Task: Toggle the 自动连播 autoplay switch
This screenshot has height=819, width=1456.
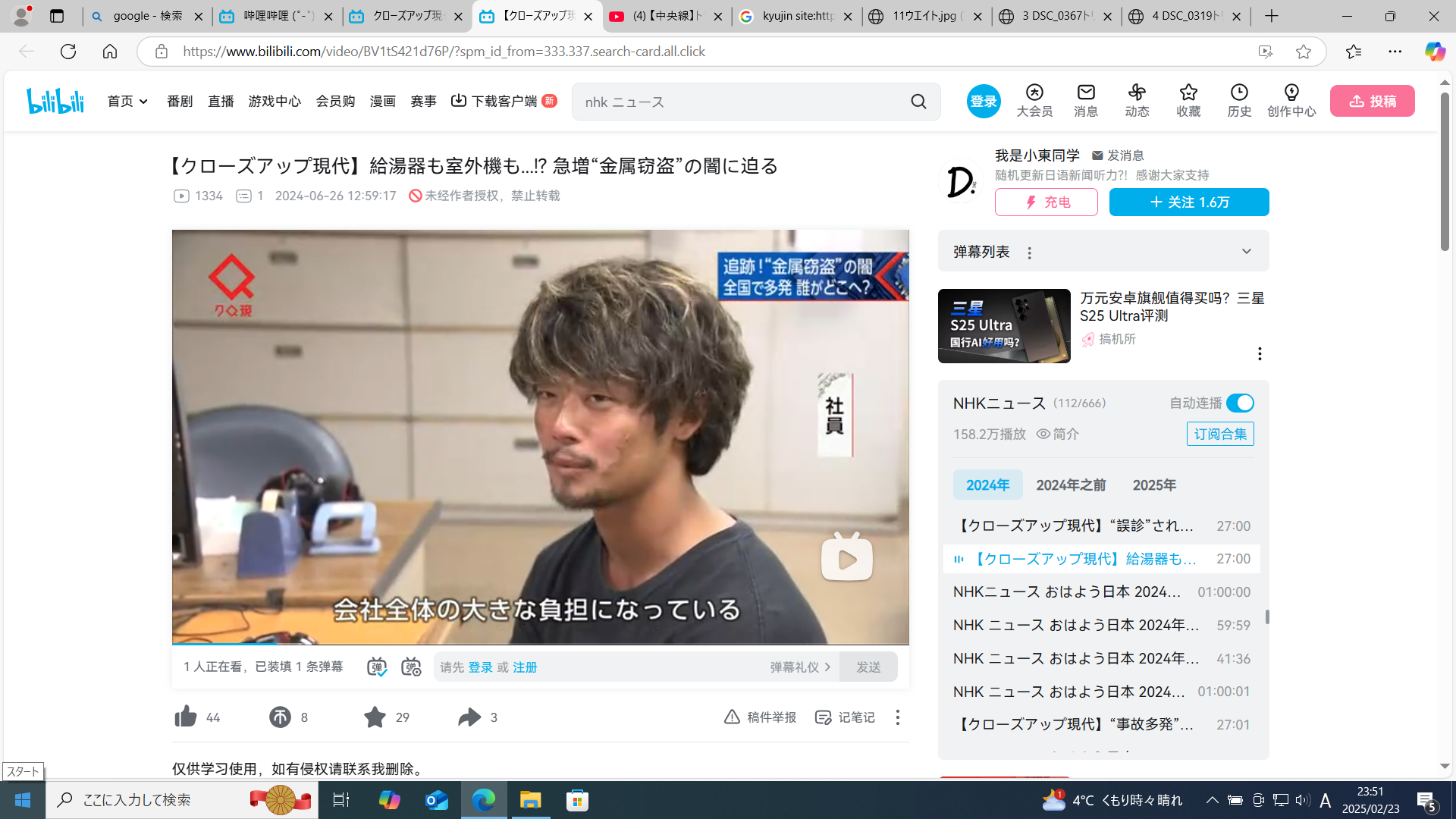Action: pos(1240,403)
